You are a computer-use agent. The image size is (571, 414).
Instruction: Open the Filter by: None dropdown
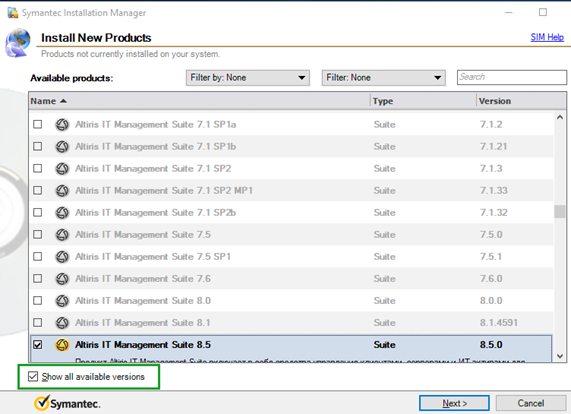(x=248, y=78)
